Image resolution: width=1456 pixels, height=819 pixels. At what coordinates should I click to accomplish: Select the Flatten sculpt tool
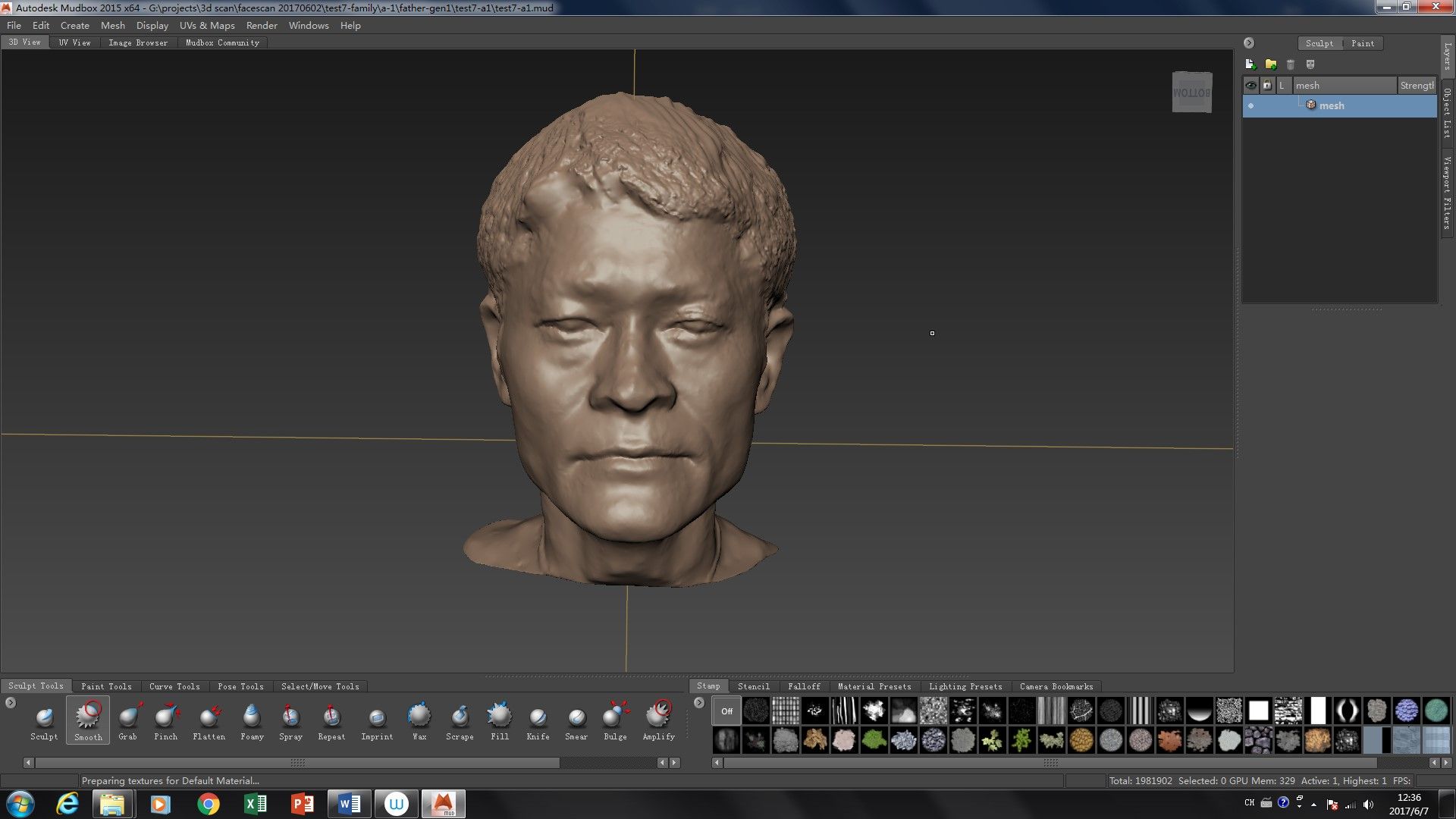[x=209, y=719]
